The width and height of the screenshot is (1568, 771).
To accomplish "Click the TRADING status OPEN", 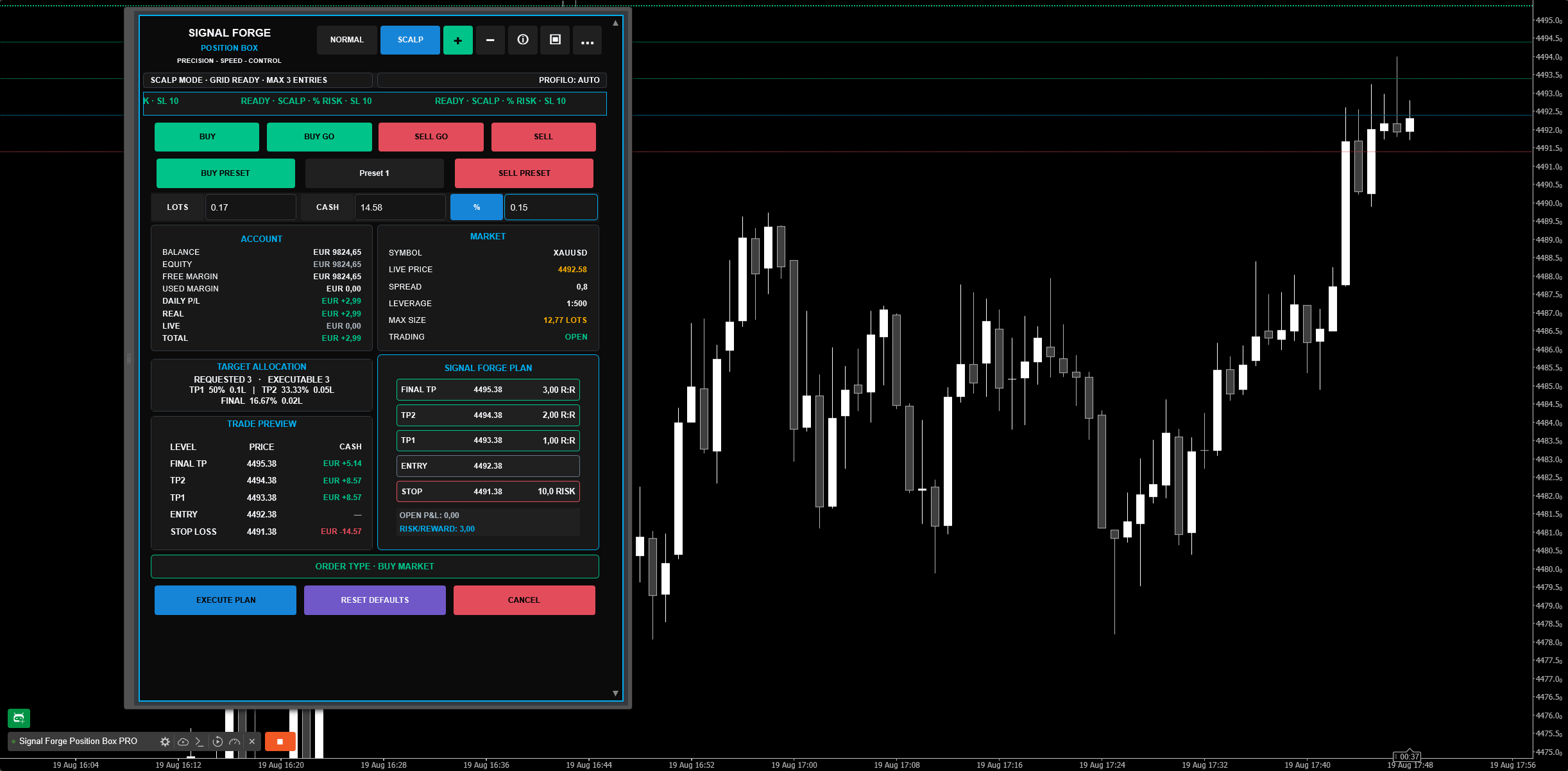I will tap(576, 337).
